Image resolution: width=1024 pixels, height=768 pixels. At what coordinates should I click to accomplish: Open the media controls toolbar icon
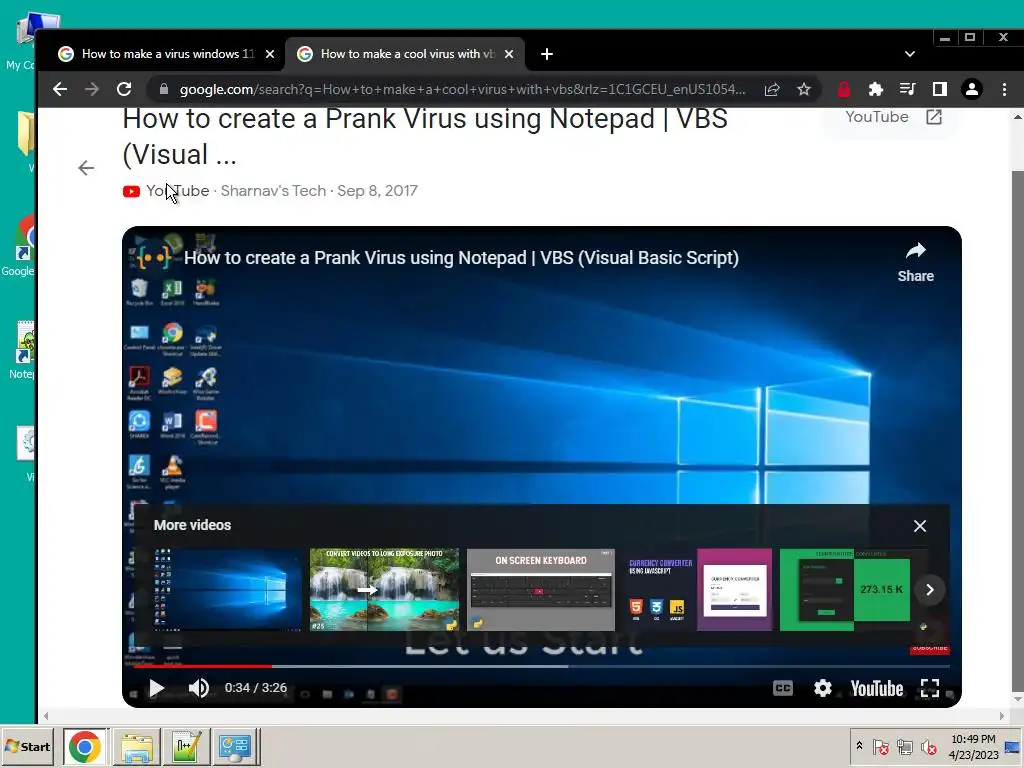(907, 89)
